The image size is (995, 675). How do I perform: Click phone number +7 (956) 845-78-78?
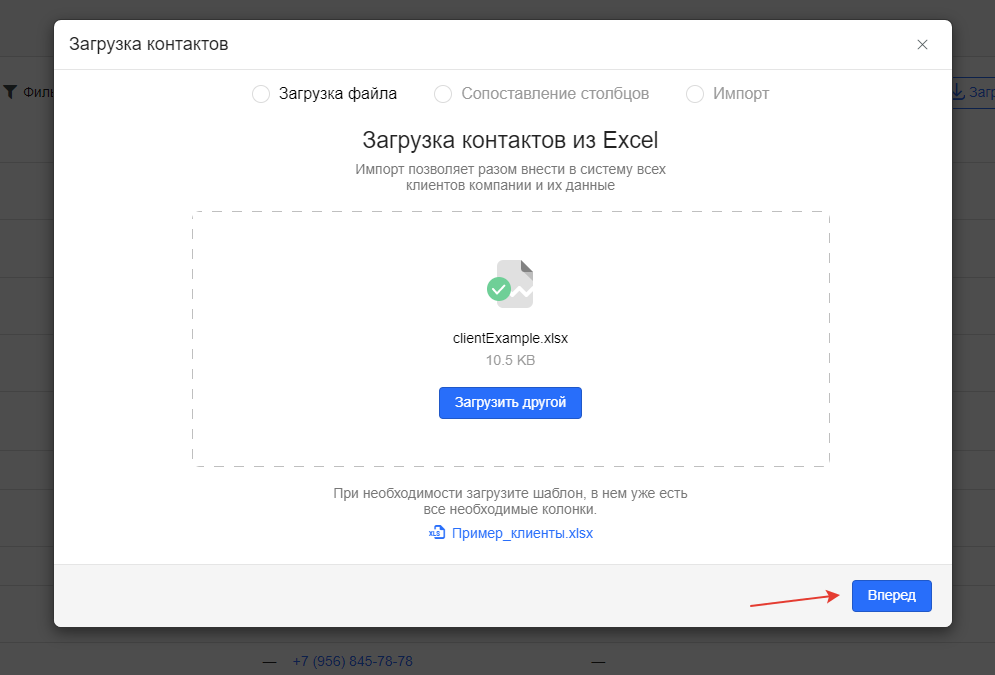click(x=352, y=661)
